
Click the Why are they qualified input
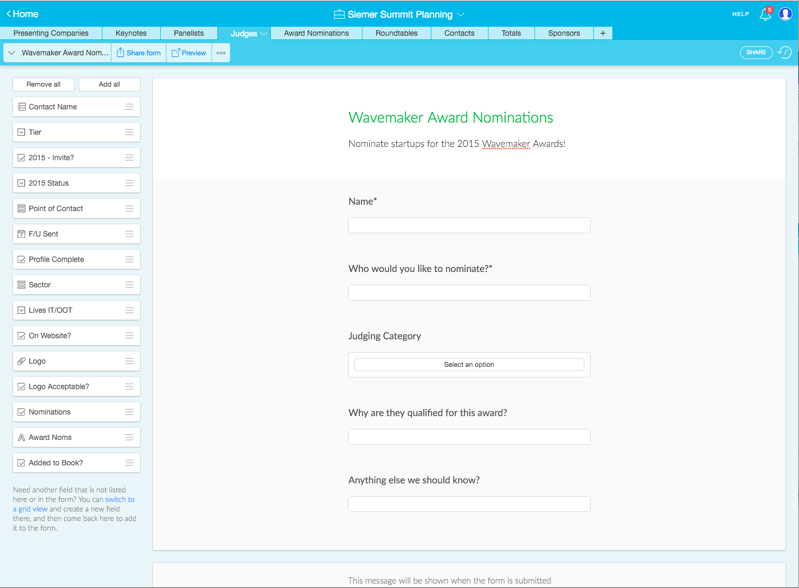click(469, 437)
